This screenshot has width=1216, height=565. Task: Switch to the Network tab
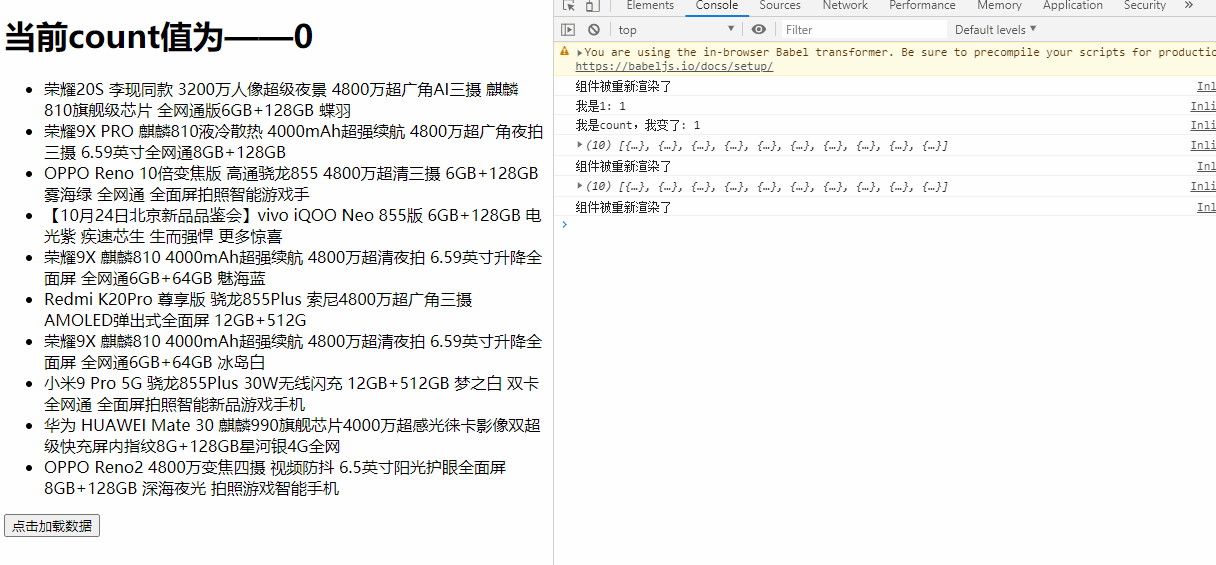pyautogui.click(x=845, y=6)
